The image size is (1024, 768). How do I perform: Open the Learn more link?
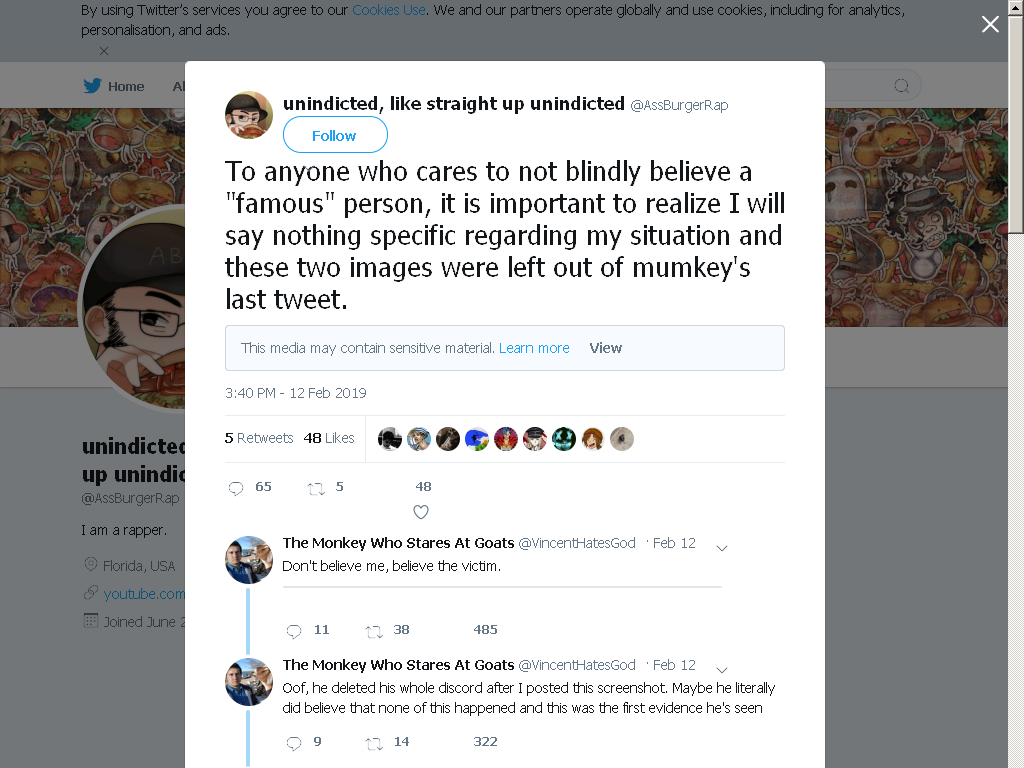(x=534, y=348)
